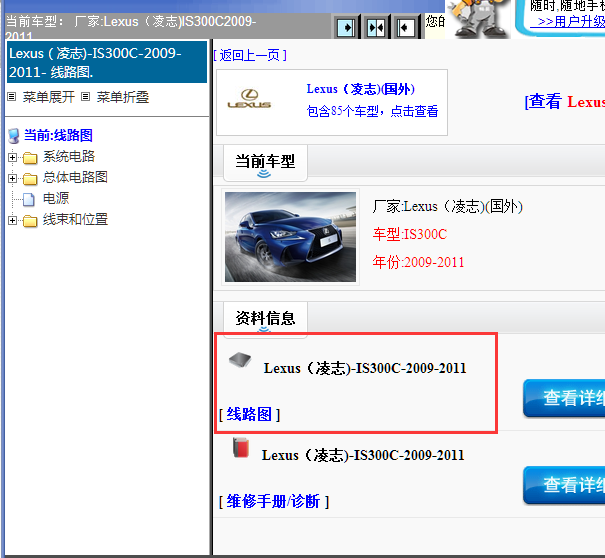Select the 资料信息 tab

pos(265,318)
